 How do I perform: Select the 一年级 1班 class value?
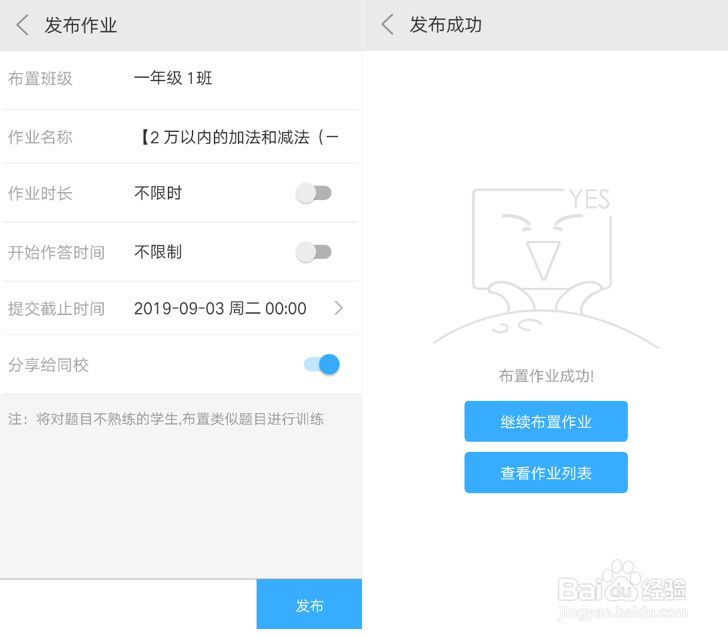173,78
